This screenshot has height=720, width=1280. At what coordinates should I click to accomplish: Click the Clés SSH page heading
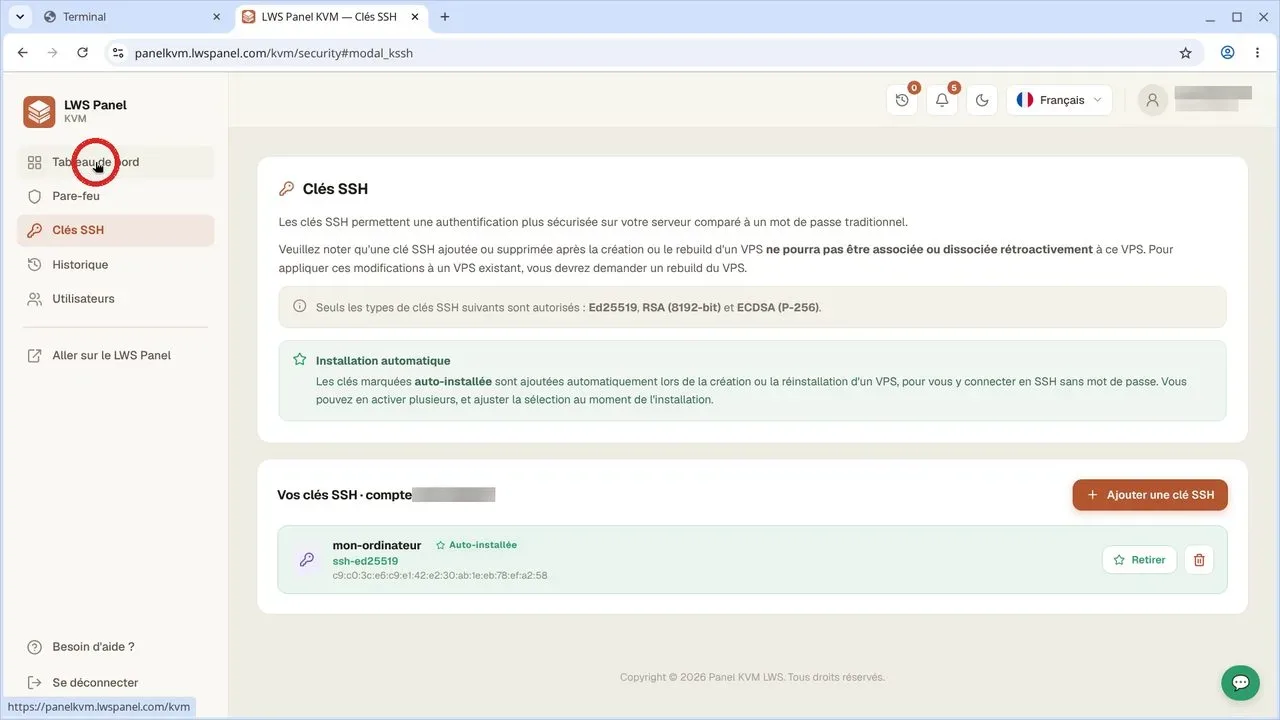click(x=336, y=189)
